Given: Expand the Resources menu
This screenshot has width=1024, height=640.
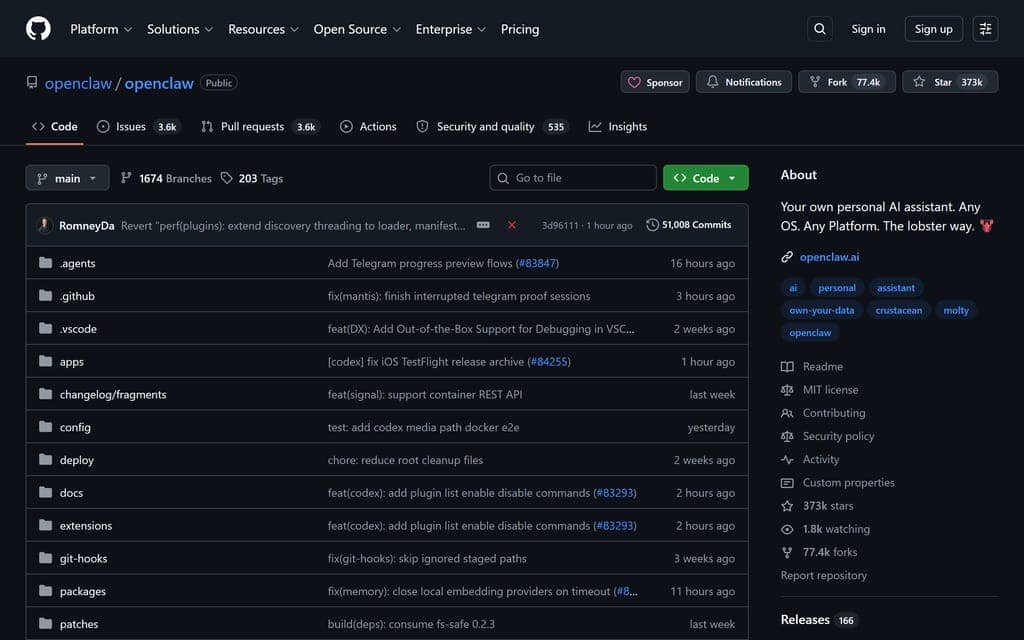Looking at the screenshot, I should [263, 29].
